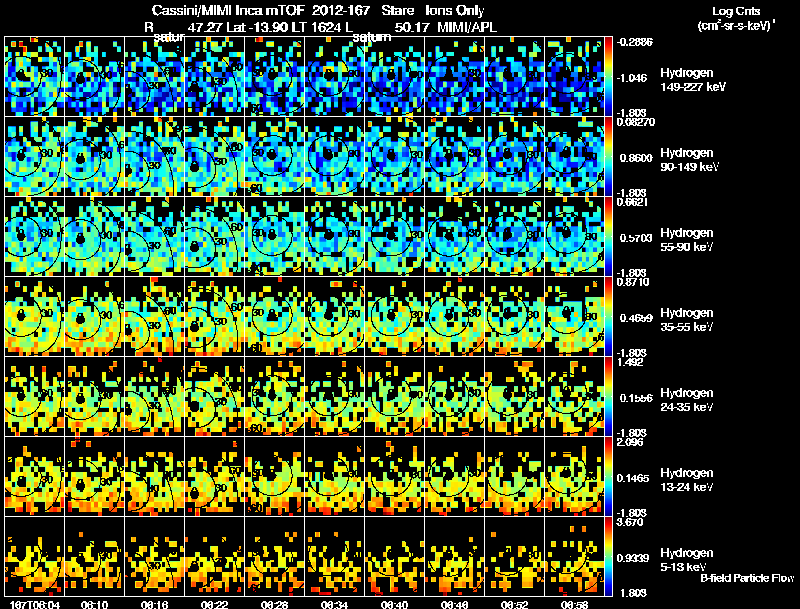Image resolution: width=800 pixels, height=609 pixels.
Task: Click the 0.1556 color scale value
Action: [636, 398]
